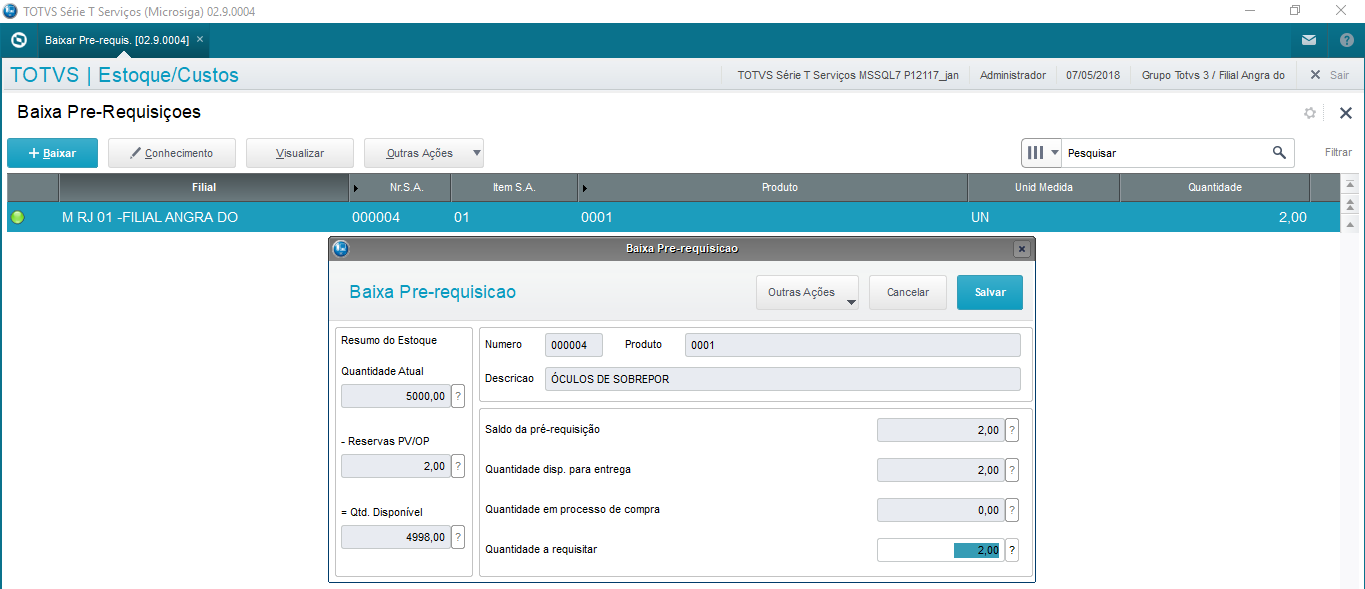The image size is (1365, 589).
Task: Close the Baixar Pre-requis. tab
Action: pos(200,40)
